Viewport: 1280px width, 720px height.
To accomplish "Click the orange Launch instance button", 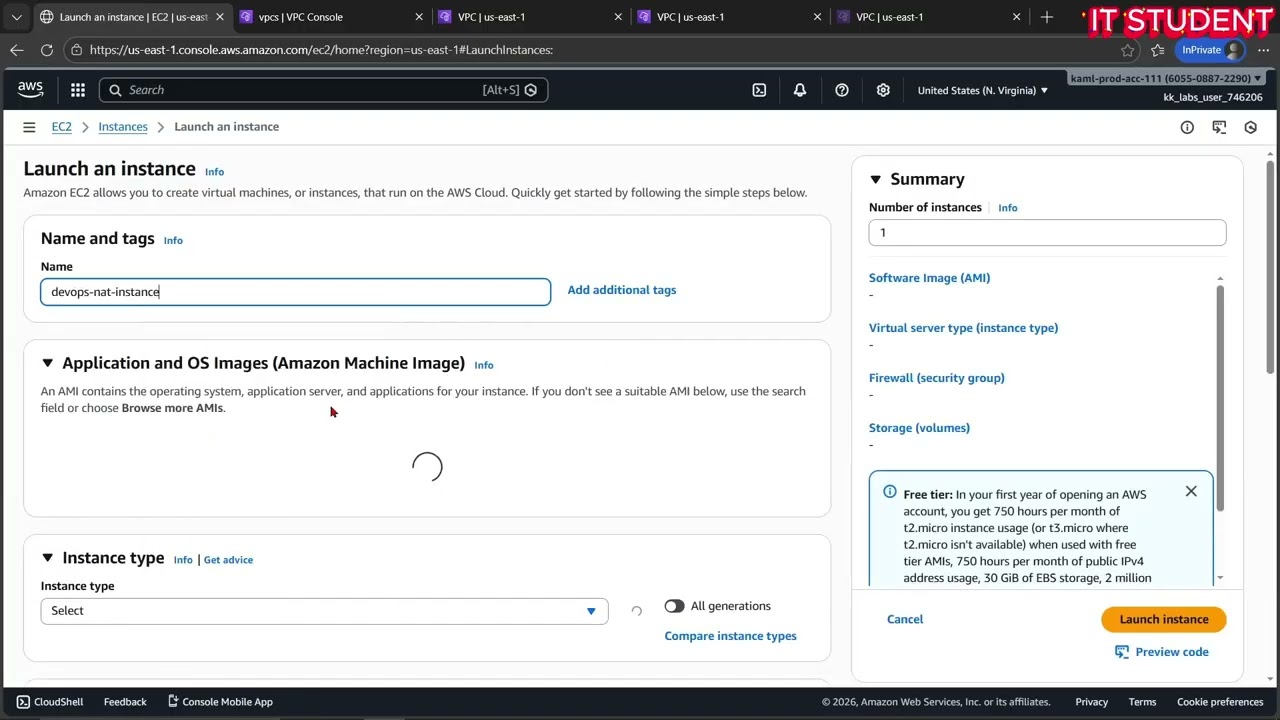I will click(1164, 619).
